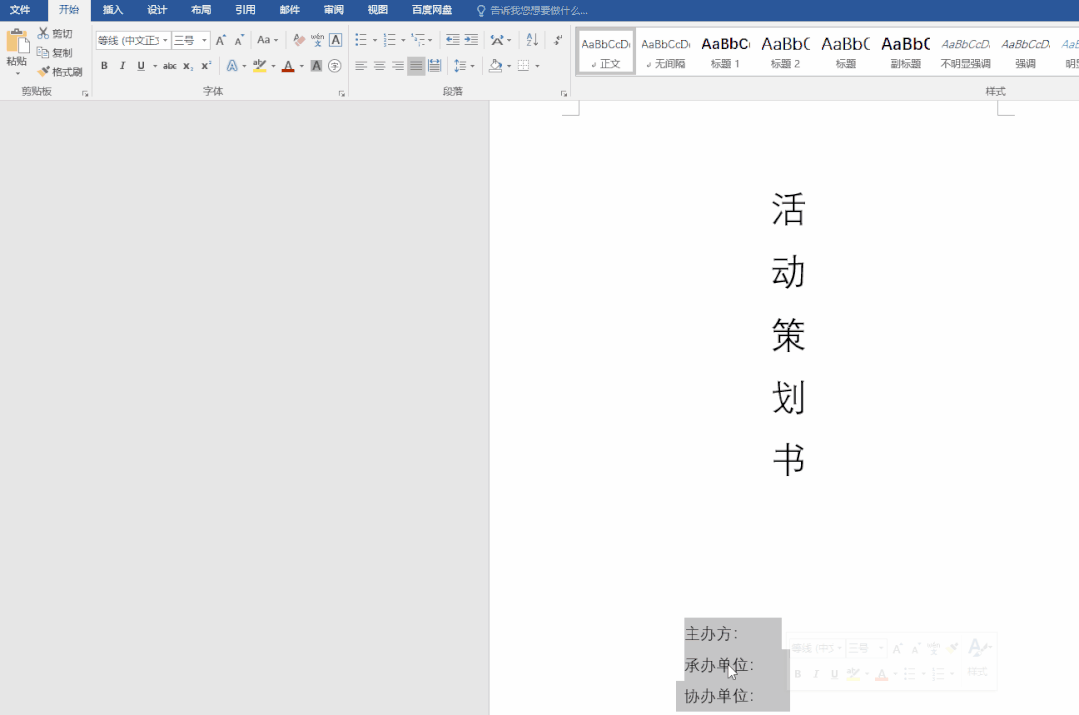The width and height of the screenshot is (1079, 715).
Task: Open the Change Case (Aa) dropdown
Action: [267, 40]
